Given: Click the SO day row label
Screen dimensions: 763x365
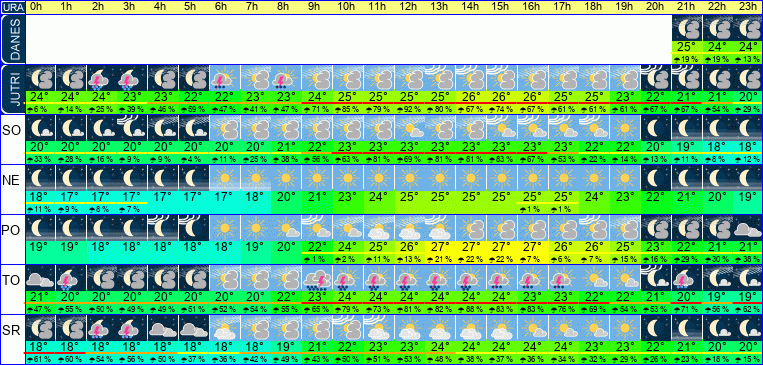Looking at the screenshot, I should point(12,139).
